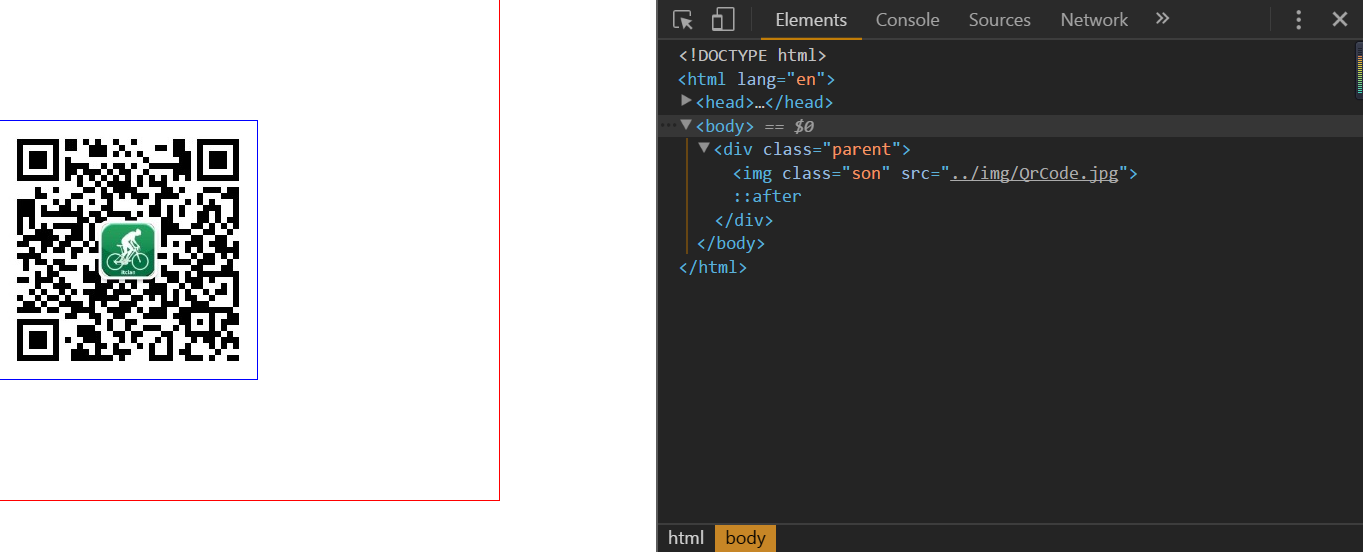Select the closing </body> tag row
The image size is (1363, 552).
pyautogui.click(x=730, y=243)
